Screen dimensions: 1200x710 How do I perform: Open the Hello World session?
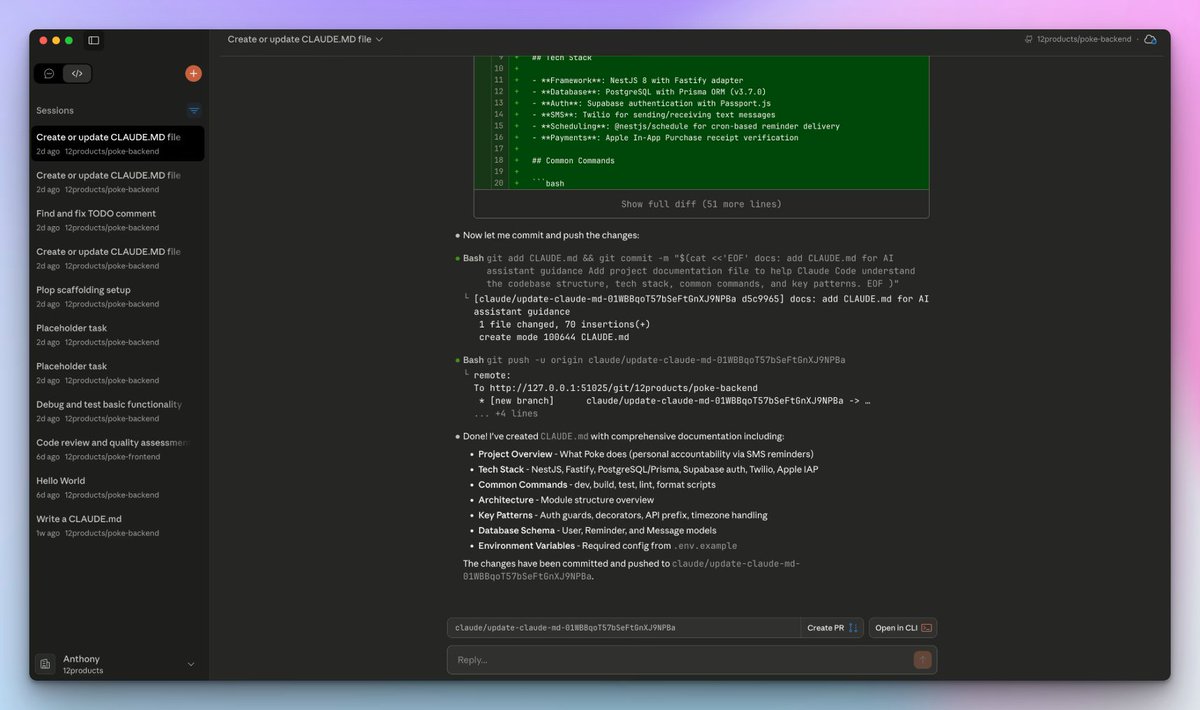coord(118,487)
